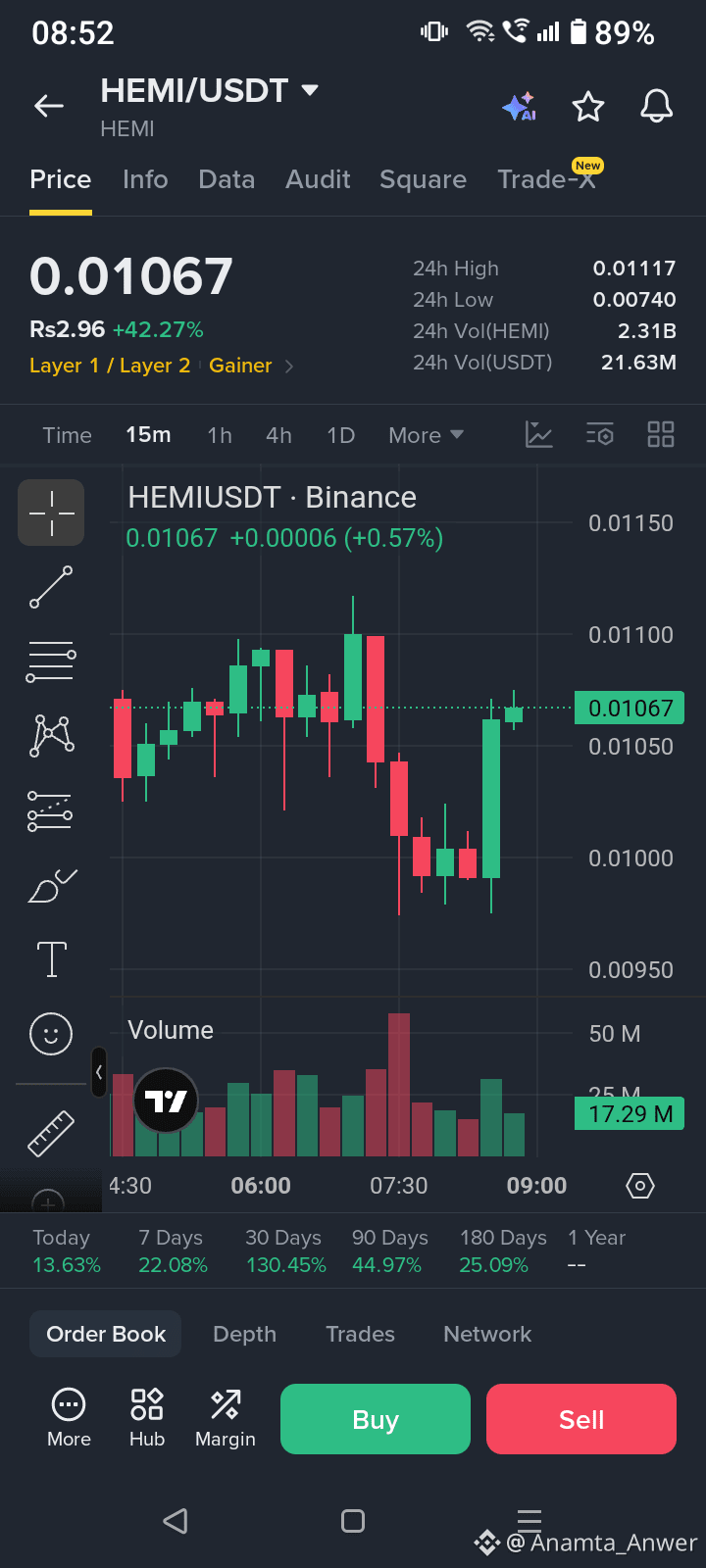Screen dimensions: 706x1568
Task: Open the Gainer tag link
Action: coord(240,366)
